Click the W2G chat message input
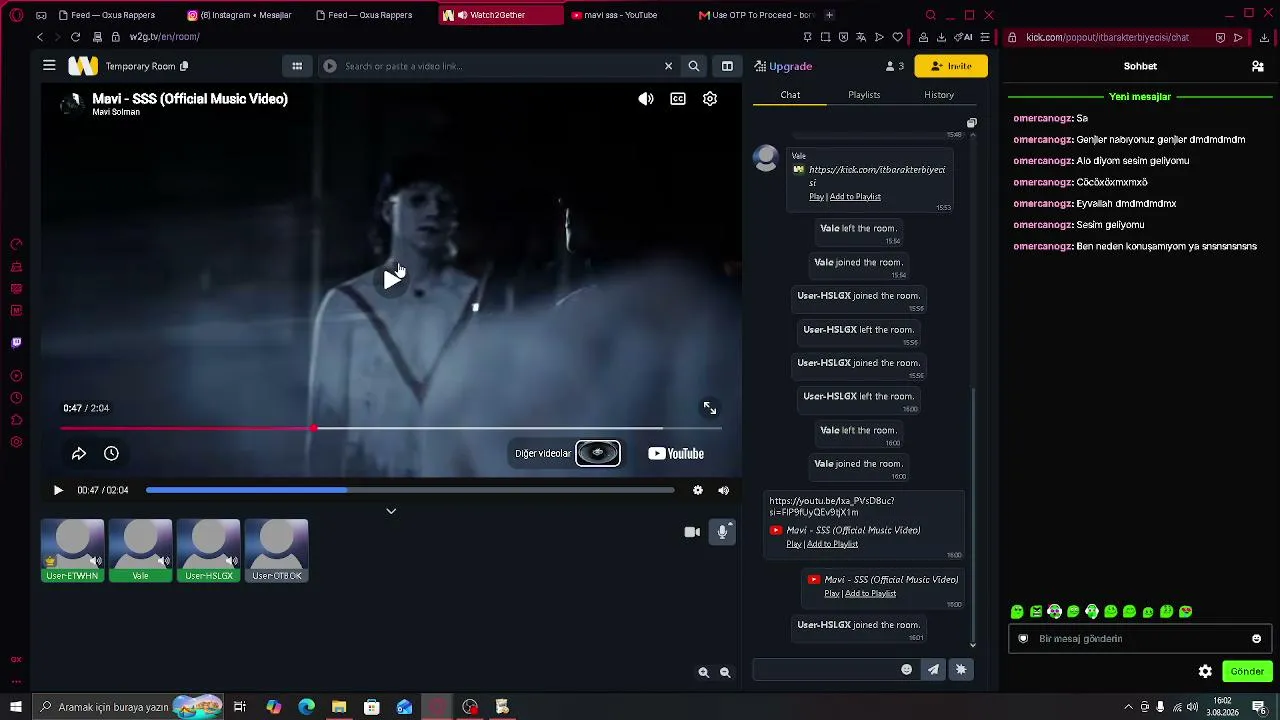 pyautogui.click(x=826, y=670)
